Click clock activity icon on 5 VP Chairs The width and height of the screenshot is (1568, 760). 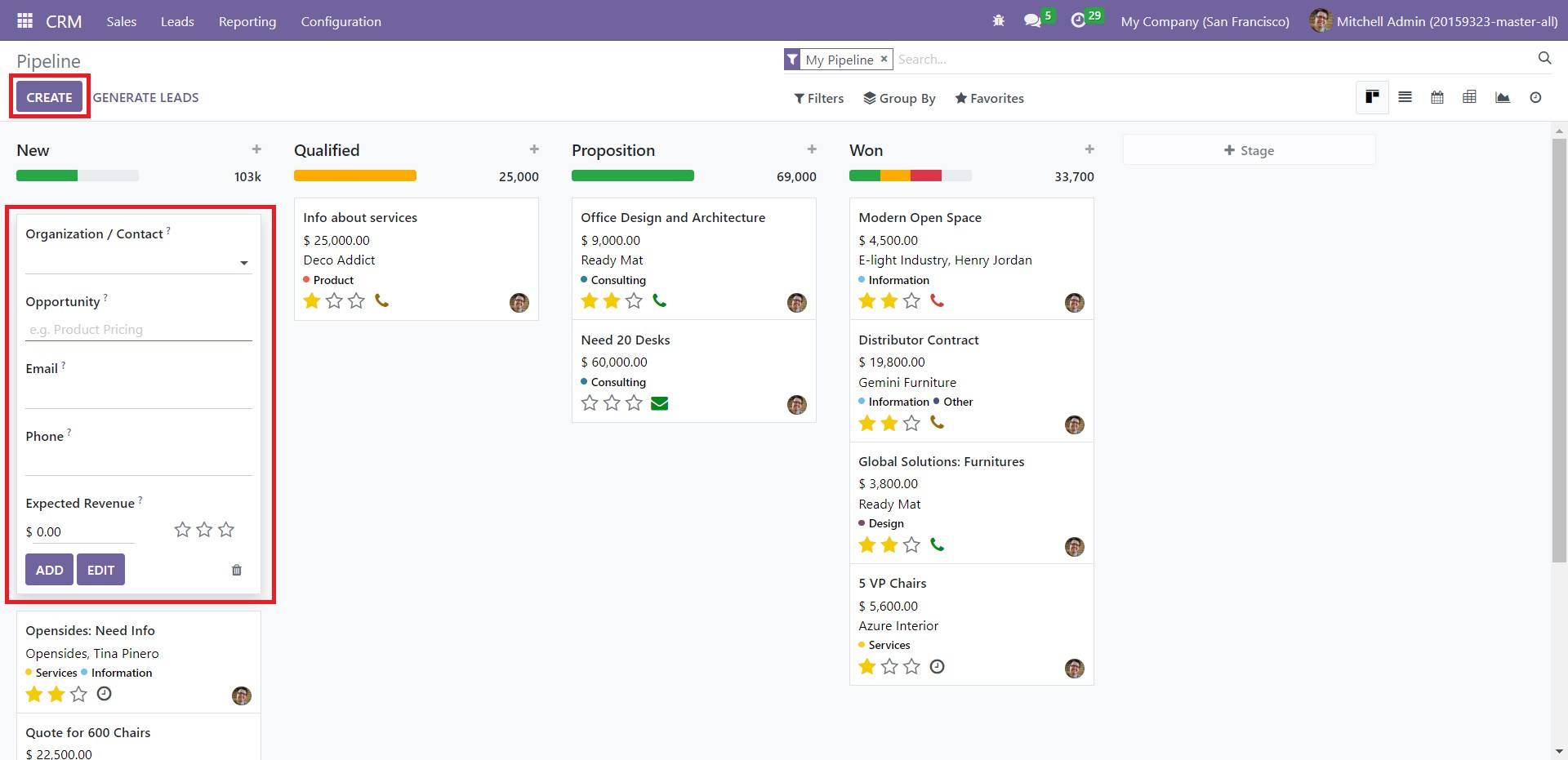tap(937, 667)
